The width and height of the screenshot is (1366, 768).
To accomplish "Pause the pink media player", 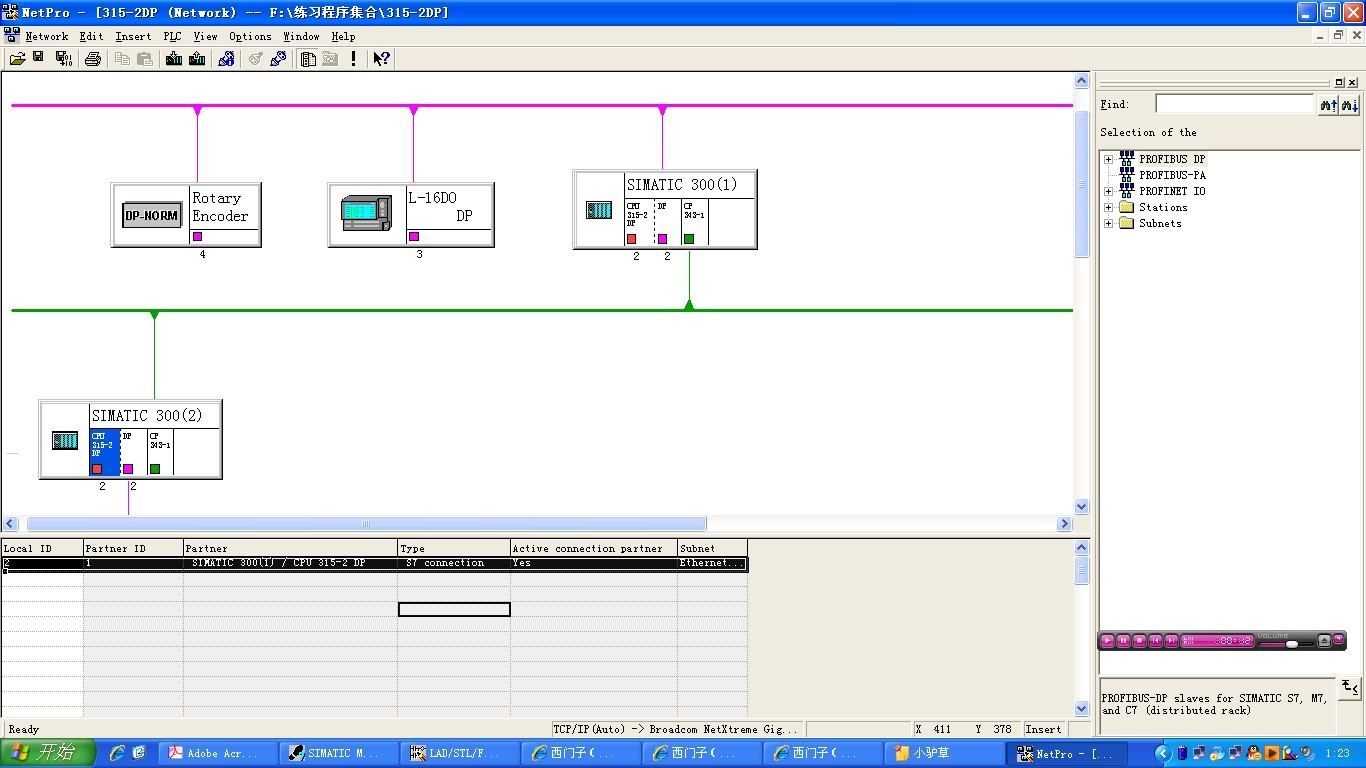I will 1123,640.
